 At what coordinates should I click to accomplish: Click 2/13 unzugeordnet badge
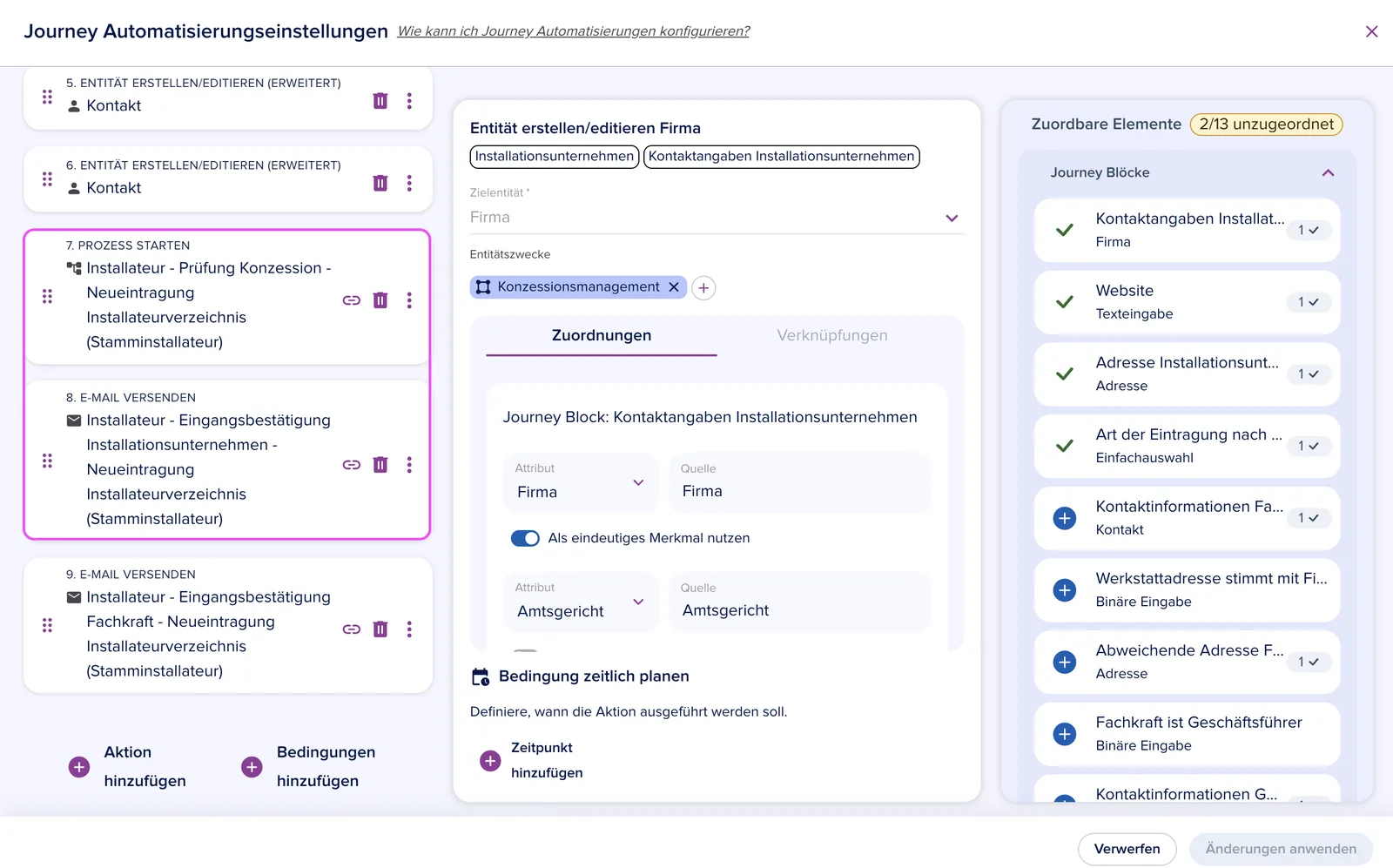(1267, 124)
